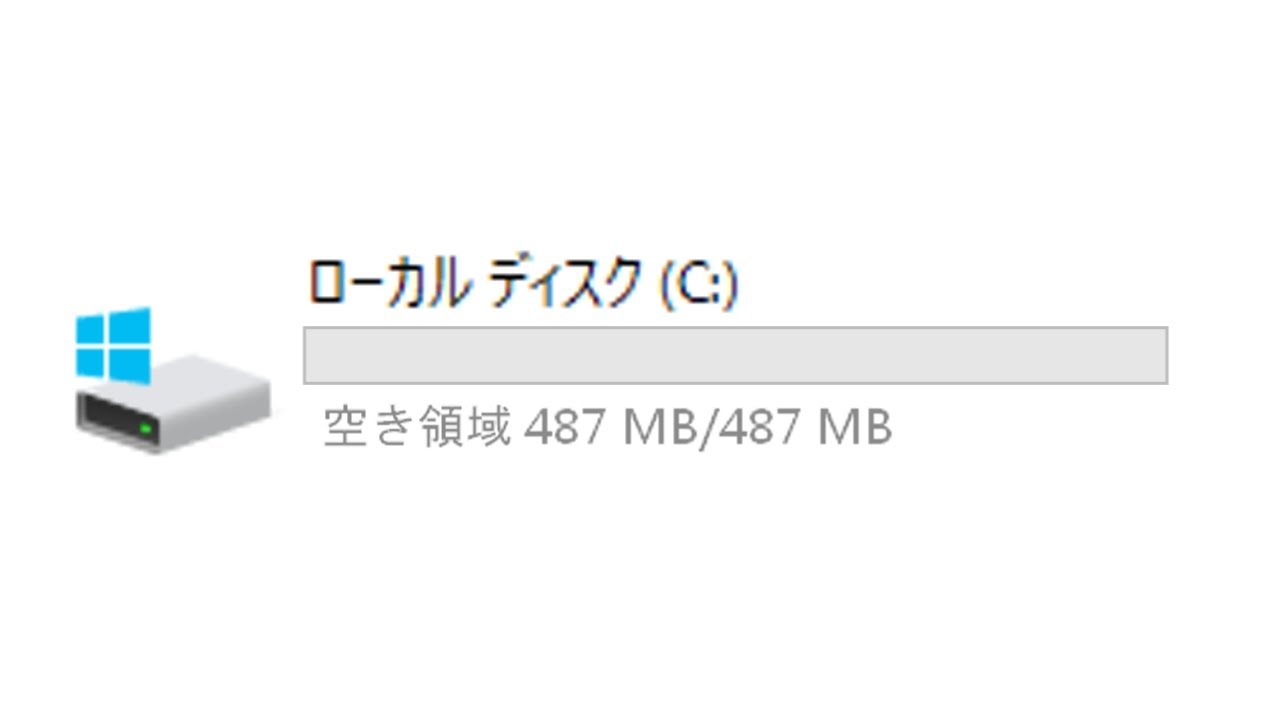Click the 空き領域 free space label
This screenshot has height=720, width=1280.
tap(417, 428)
